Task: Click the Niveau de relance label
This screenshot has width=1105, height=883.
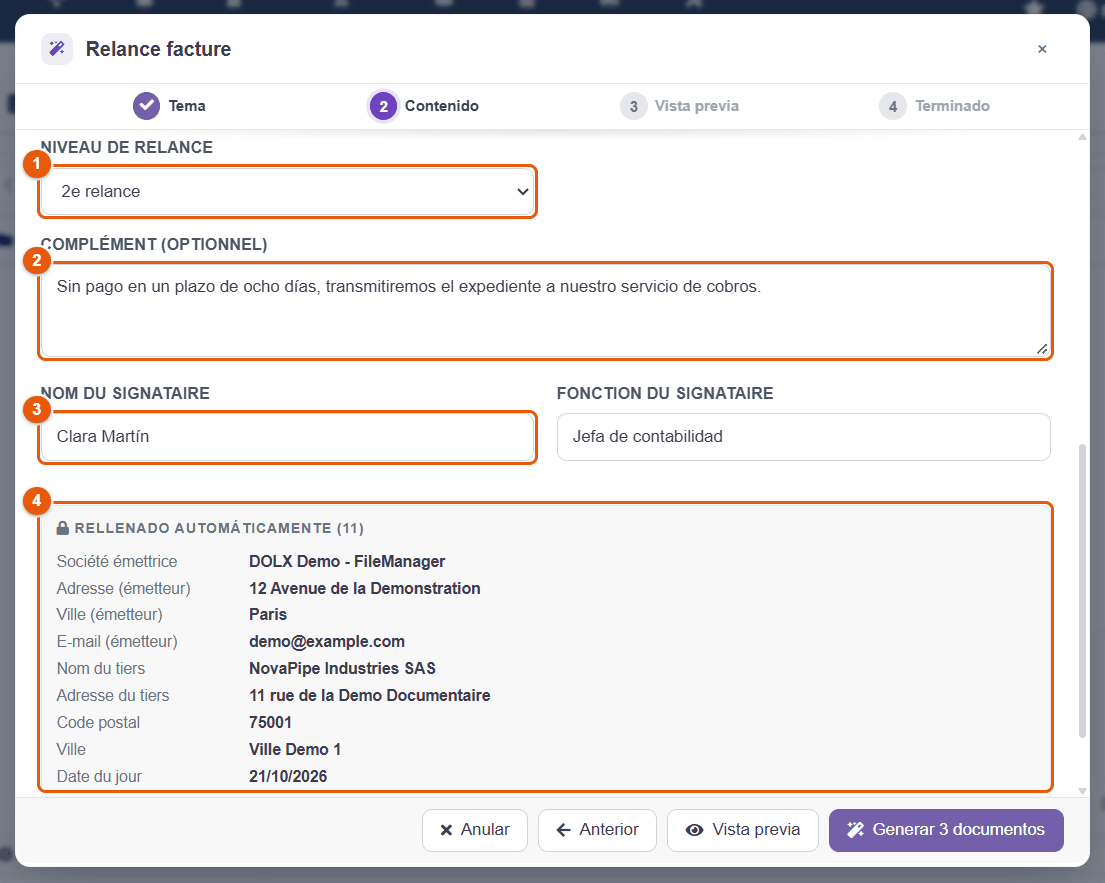Action: (127, 147)
